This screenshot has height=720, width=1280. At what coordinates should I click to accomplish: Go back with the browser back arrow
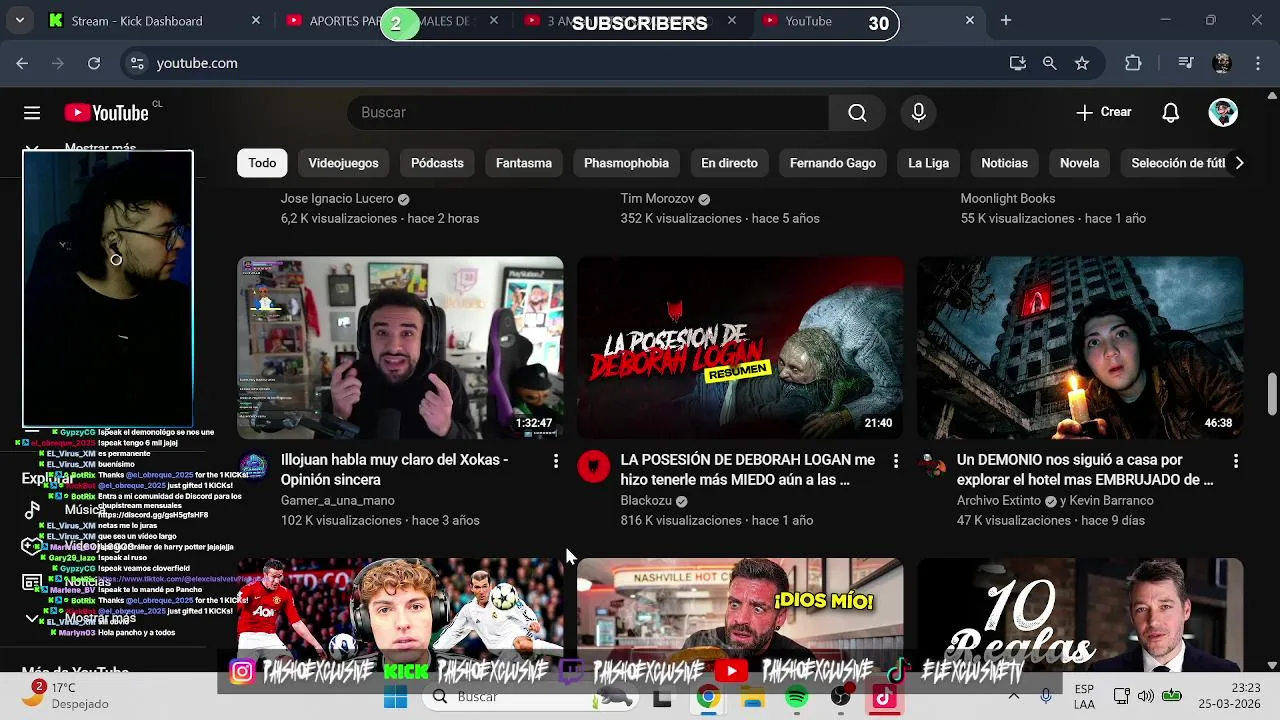click(22, 63)
